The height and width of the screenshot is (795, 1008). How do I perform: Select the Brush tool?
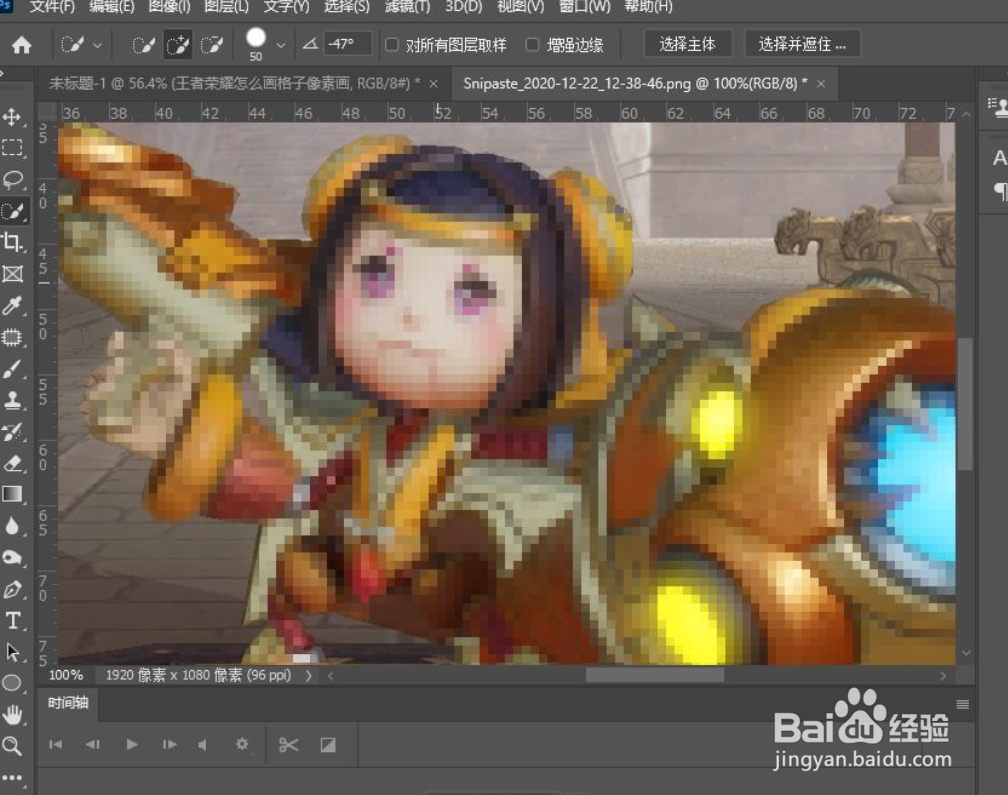pyautogui.click(x=12, y=368)
